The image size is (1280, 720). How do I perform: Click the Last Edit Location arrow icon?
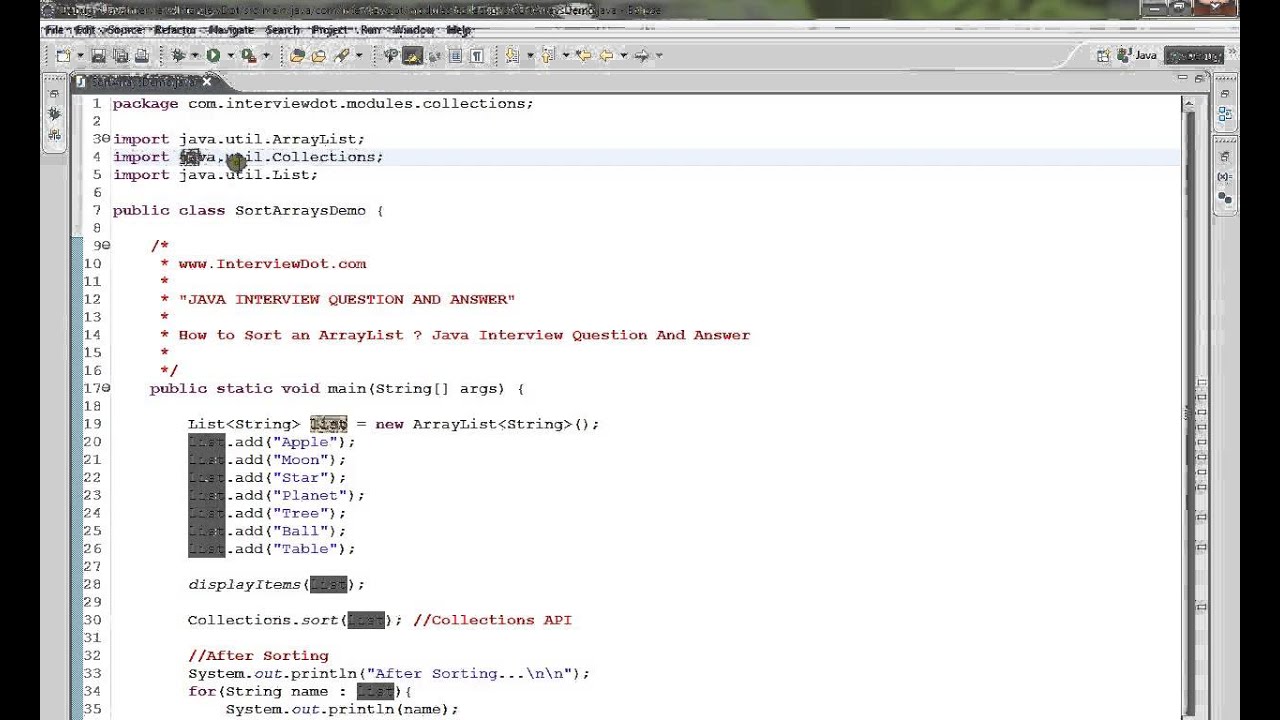click(584, 56)
